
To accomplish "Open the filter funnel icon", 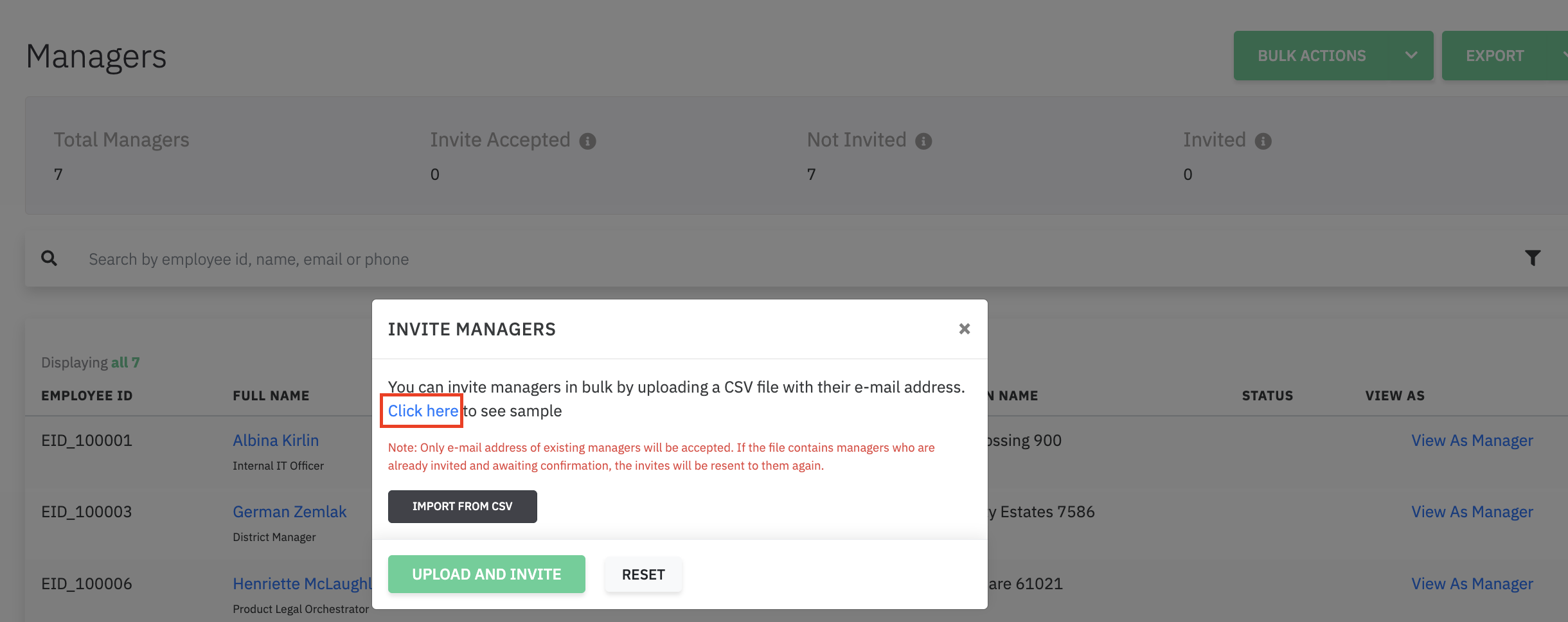I will click(x=1532, y=258).
